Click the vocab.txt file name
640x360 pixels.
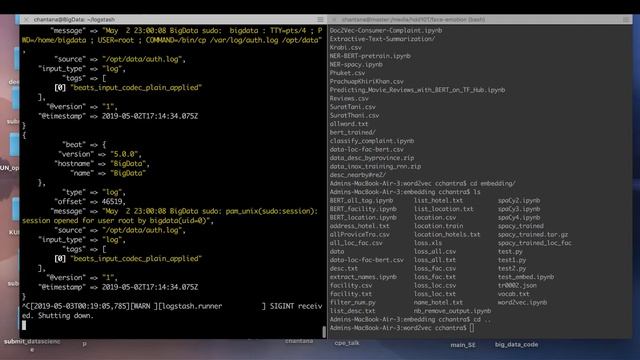coord(513,294)
